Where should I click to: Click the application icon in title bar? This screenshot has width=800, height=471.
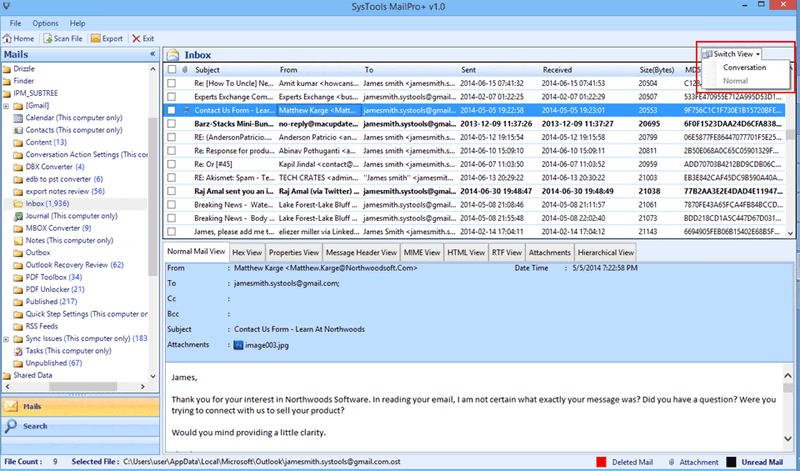pyautogui.click(x=6, y=6)
